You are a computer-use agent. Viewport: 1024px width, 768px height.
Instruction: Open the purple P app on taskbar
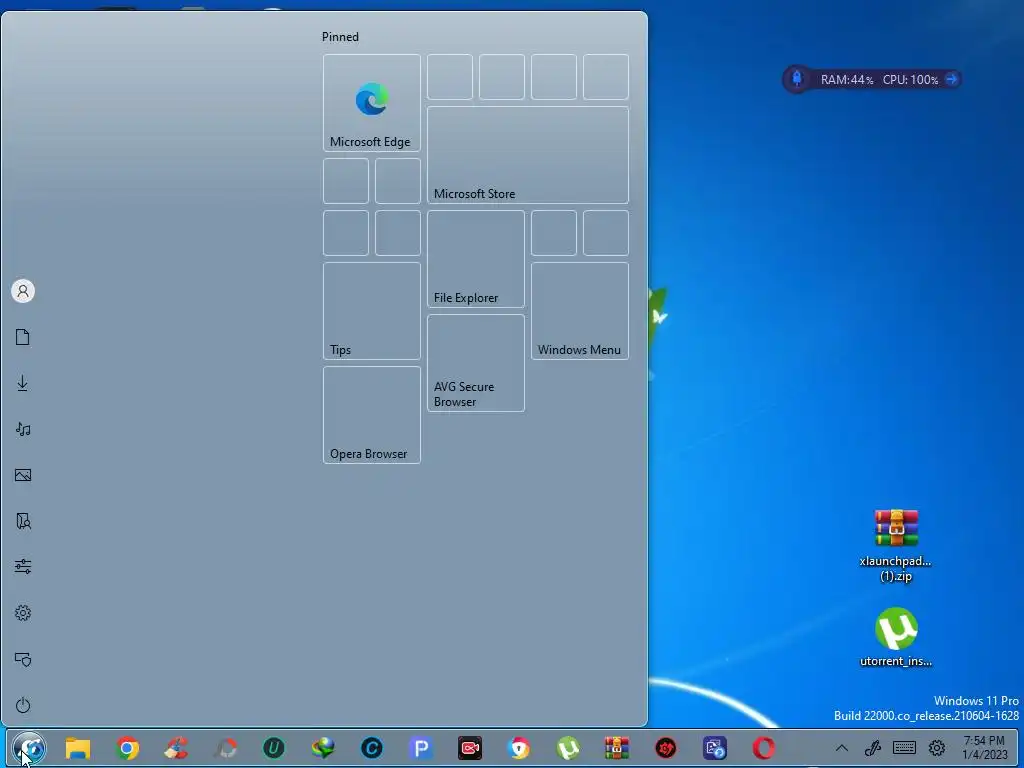click(x=421, y=748)
